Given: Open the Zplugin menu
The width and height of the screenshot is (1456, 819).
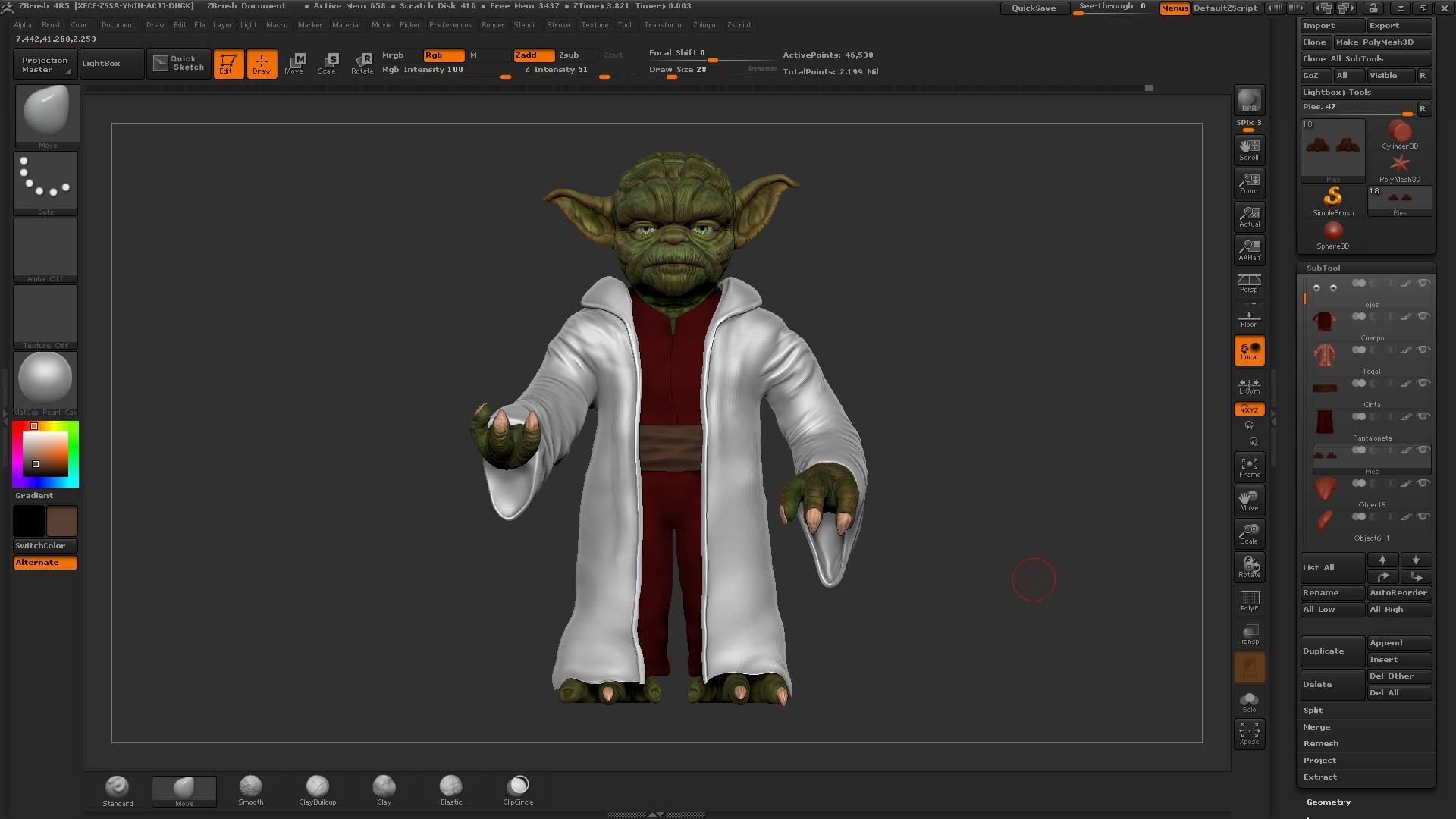Looking at the screenshot, I should (703, 24).
